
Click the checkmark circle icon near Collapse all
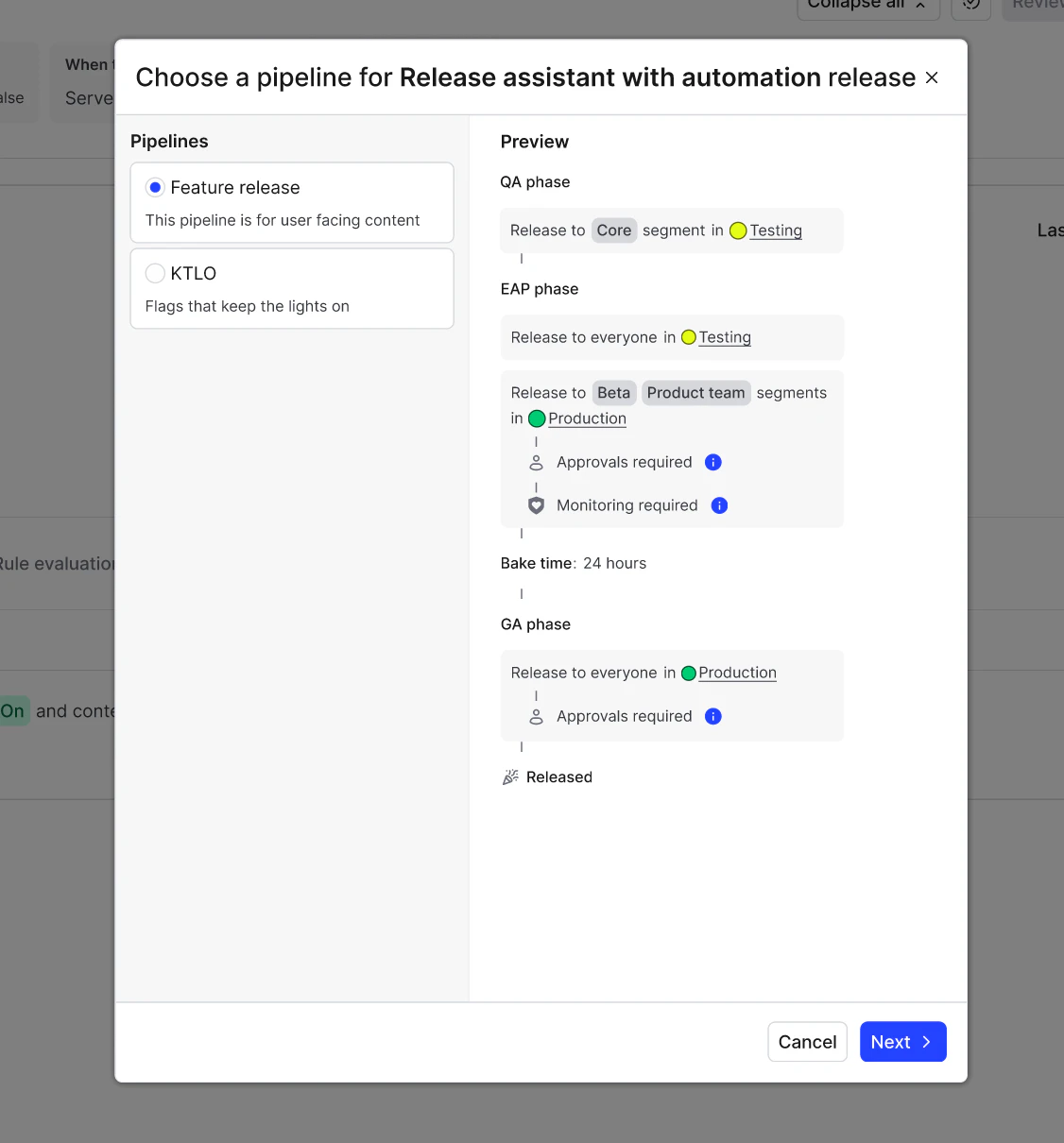click(x=970, y=7)
